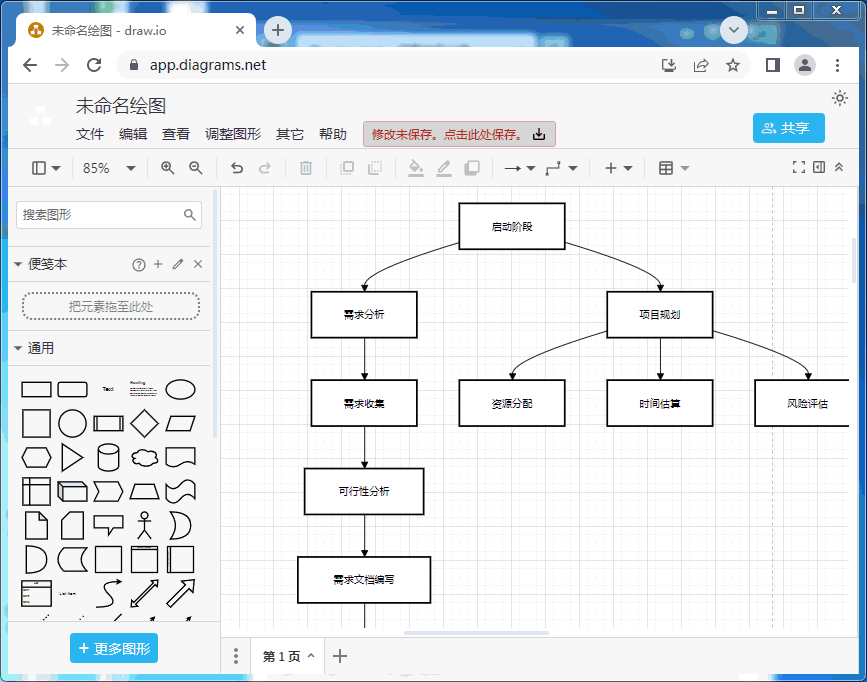Click the 共享 share button
The image size is (867, 682).
tap(788, 128)
